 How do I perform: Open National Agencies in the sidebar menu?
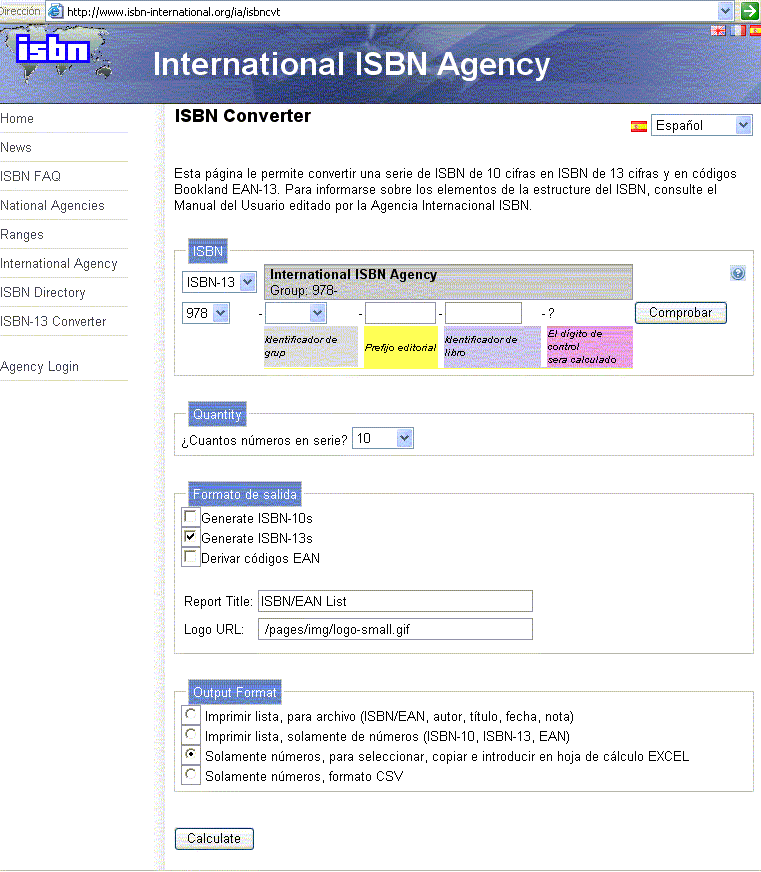[52, 205]
